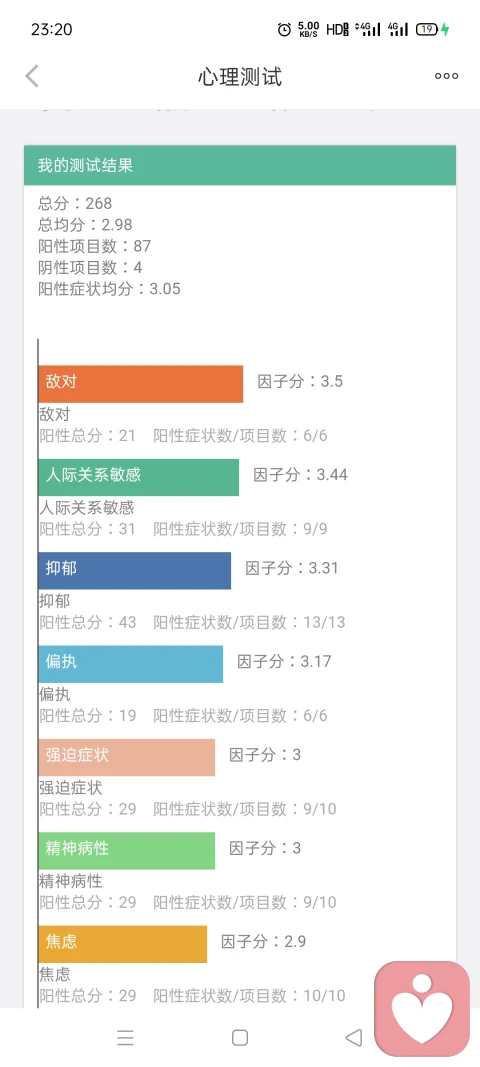The width and height of the screenshot is (480, 1067).
Task: Tap the 总分：268 score line
Action: click(75, 203)
